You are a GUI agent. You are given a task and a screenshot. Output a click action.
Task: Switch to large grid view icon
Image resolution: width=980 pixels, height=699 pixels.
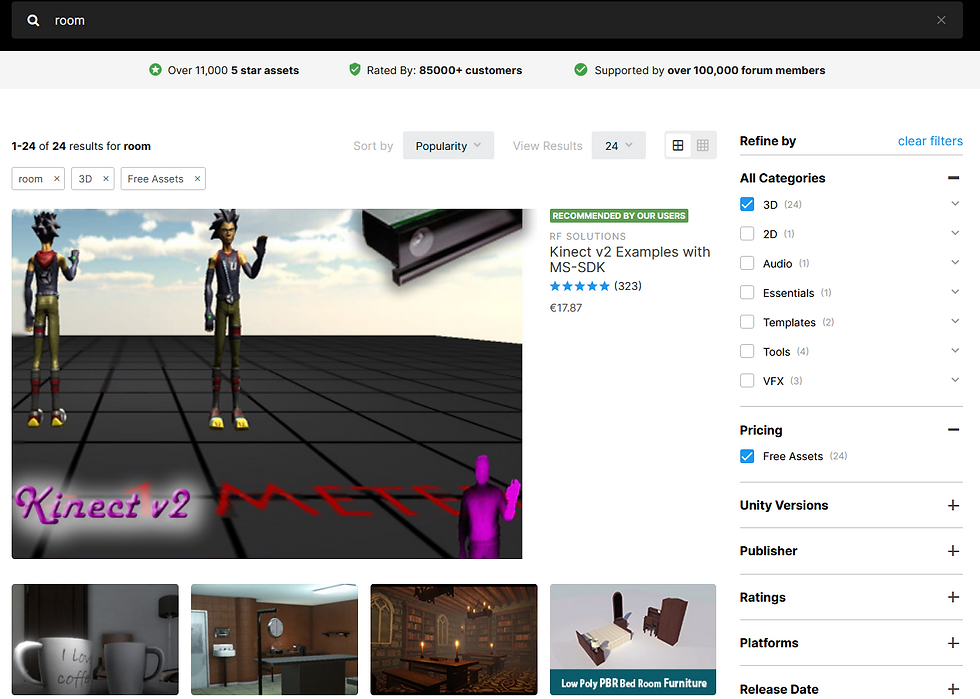678,146
